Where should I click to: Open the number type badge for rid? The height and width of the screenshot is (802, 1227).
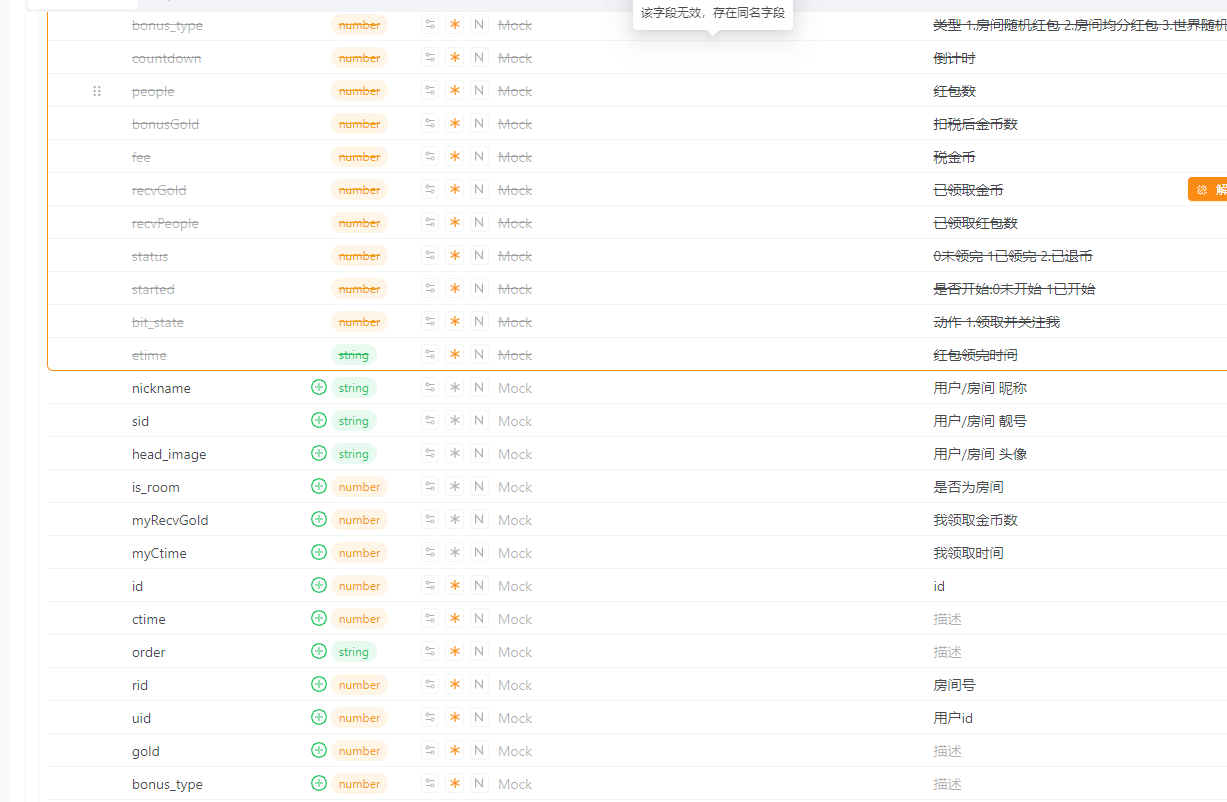click(x=359, y=684)
